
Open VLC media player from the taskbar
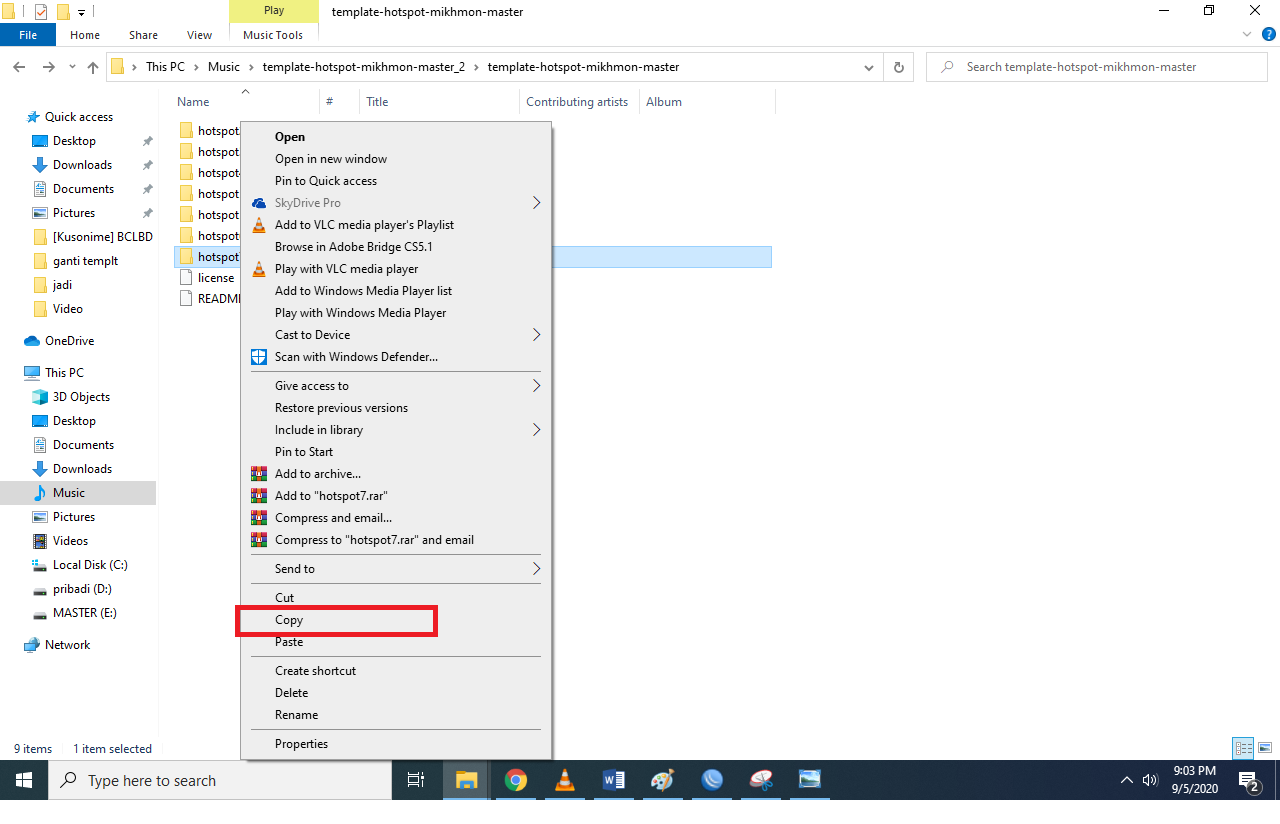tap(565, 780)
